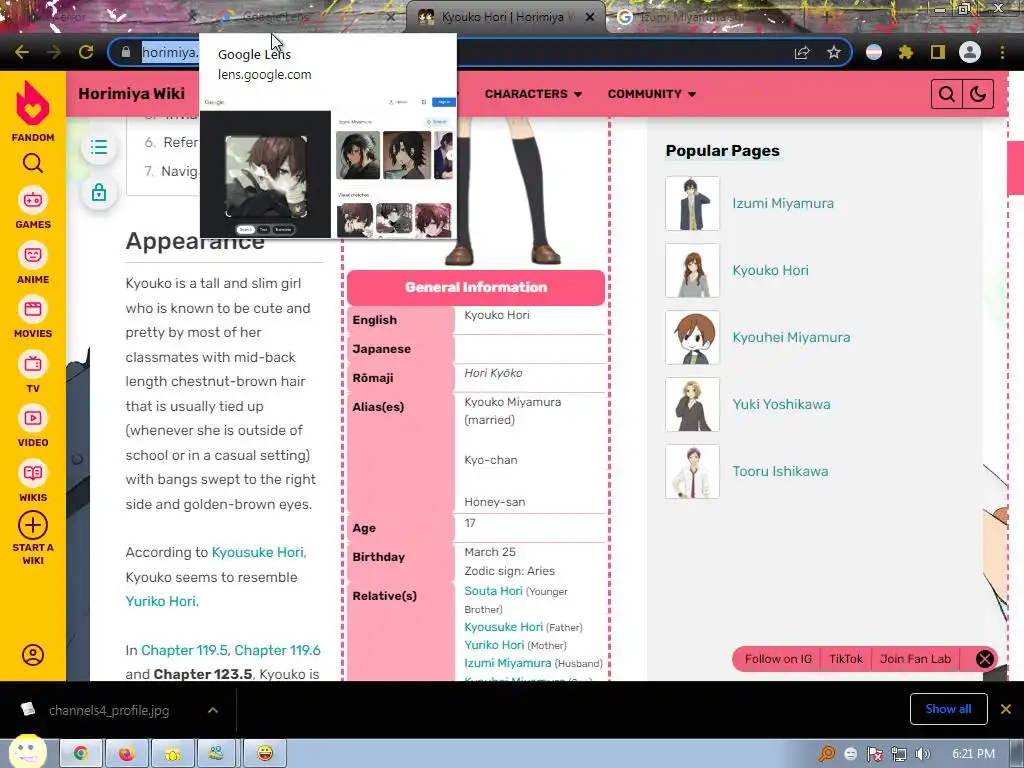The image size is (1024, 768).
Task: Open the table of contents list icon
Action: click(x=99, y=147)
